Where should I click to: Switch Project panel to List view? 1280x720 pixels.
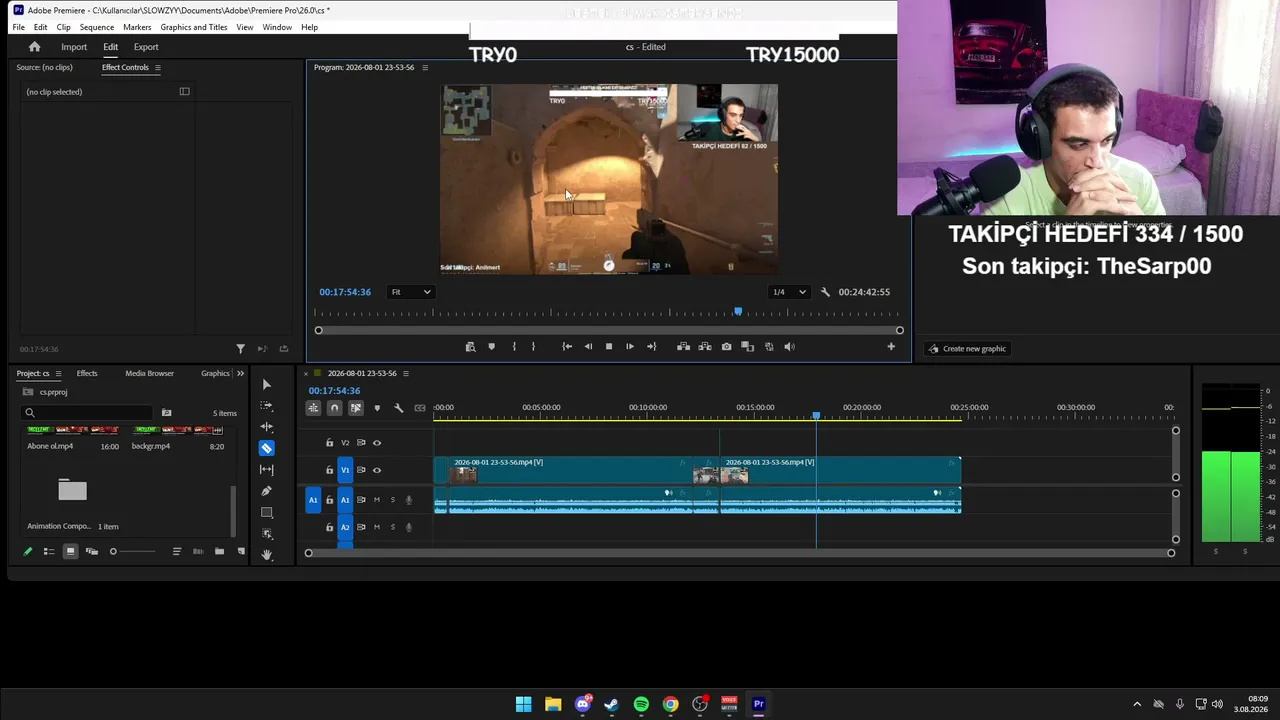(x=48, y=552)
